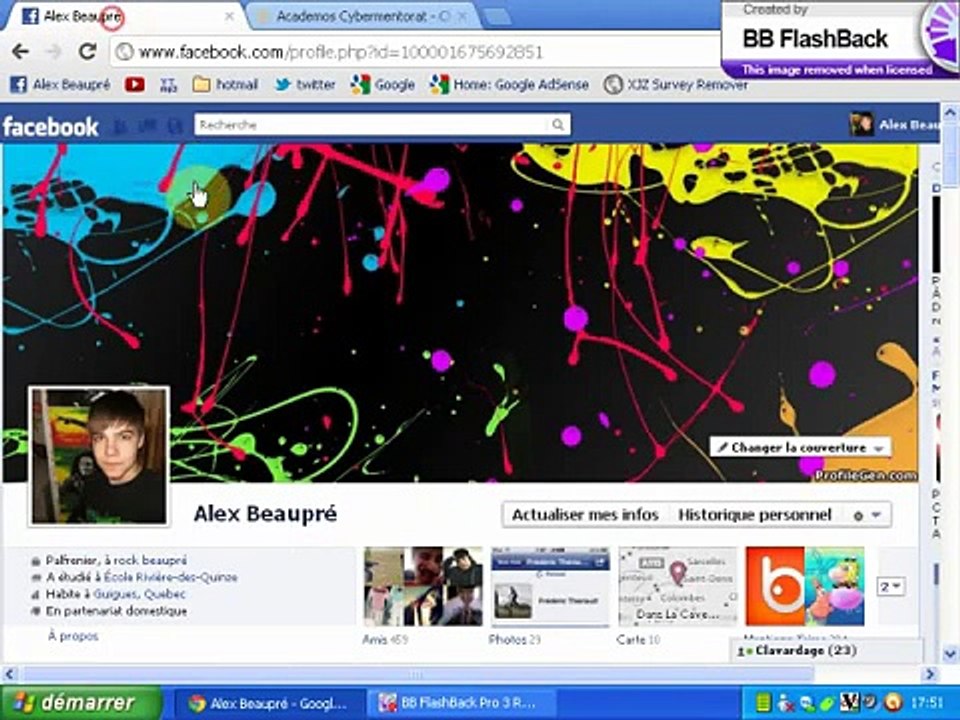
Task: Click the 17:51 system clock
Action: [926, 702]
